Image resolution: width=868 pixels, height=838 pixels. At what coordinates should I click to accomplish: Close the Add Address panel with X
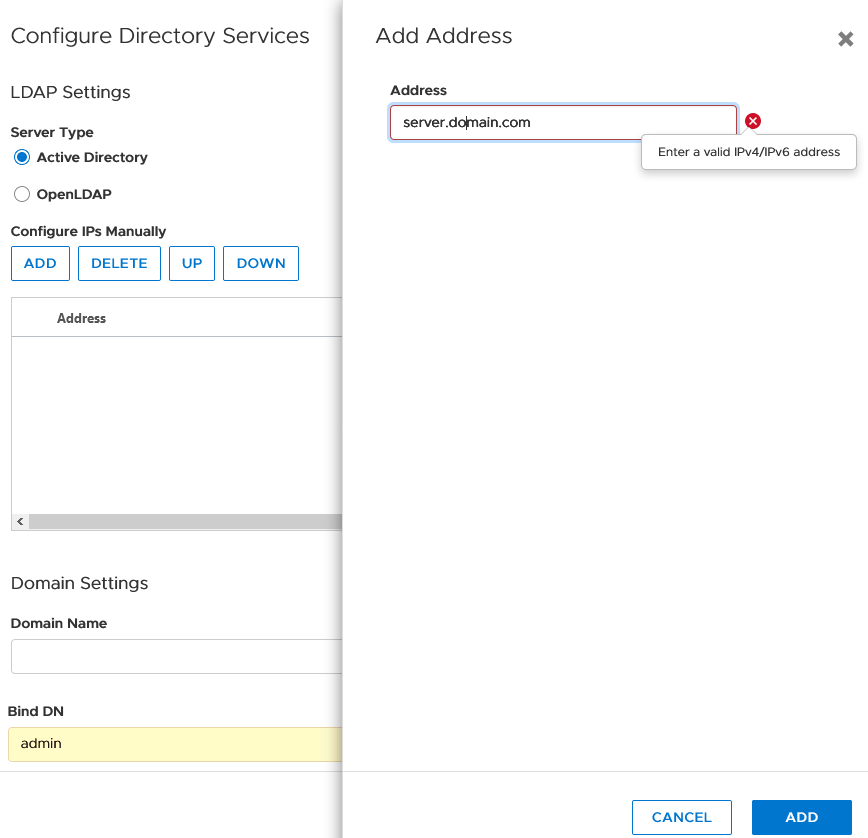(845, 40)
